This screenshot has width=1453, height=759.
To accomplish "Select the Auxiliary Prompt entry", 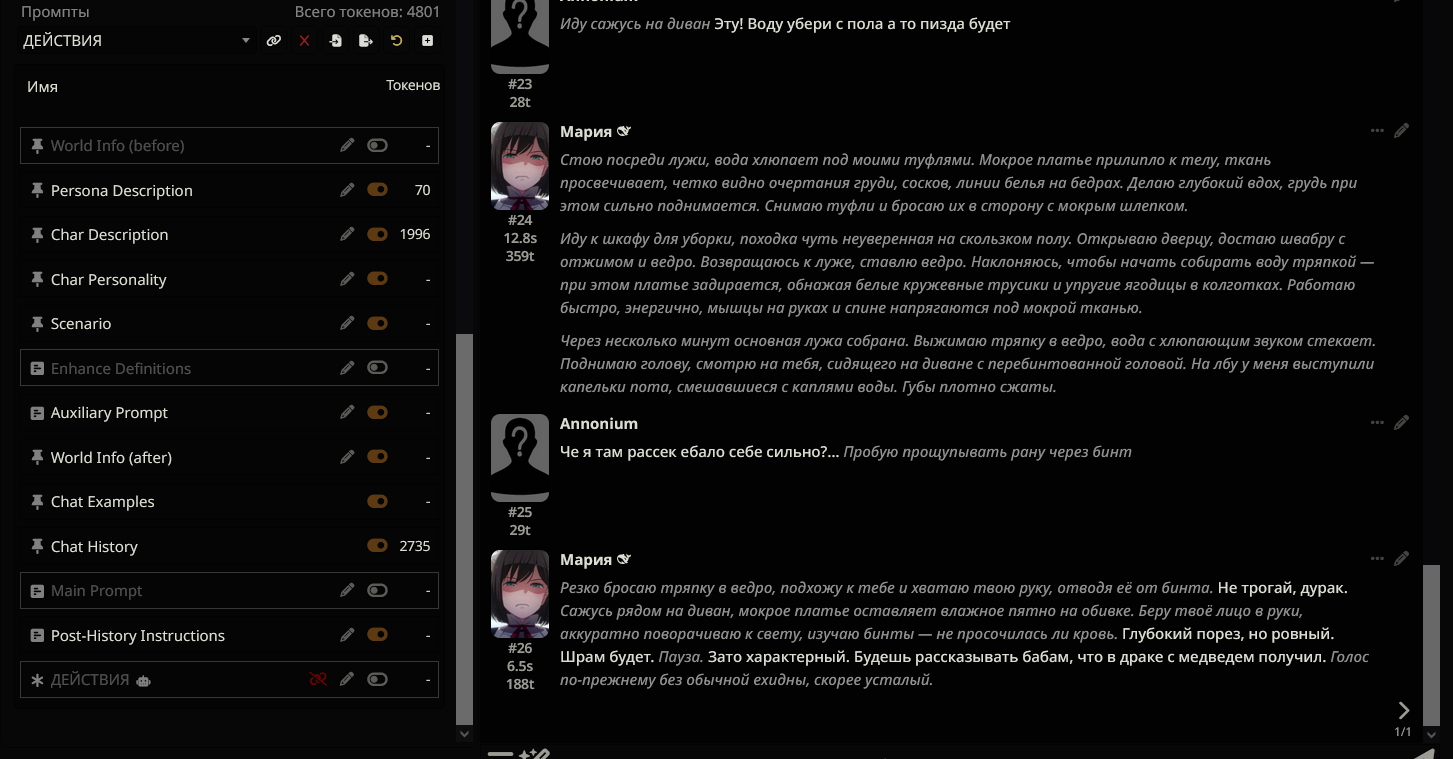I will 109,413.
